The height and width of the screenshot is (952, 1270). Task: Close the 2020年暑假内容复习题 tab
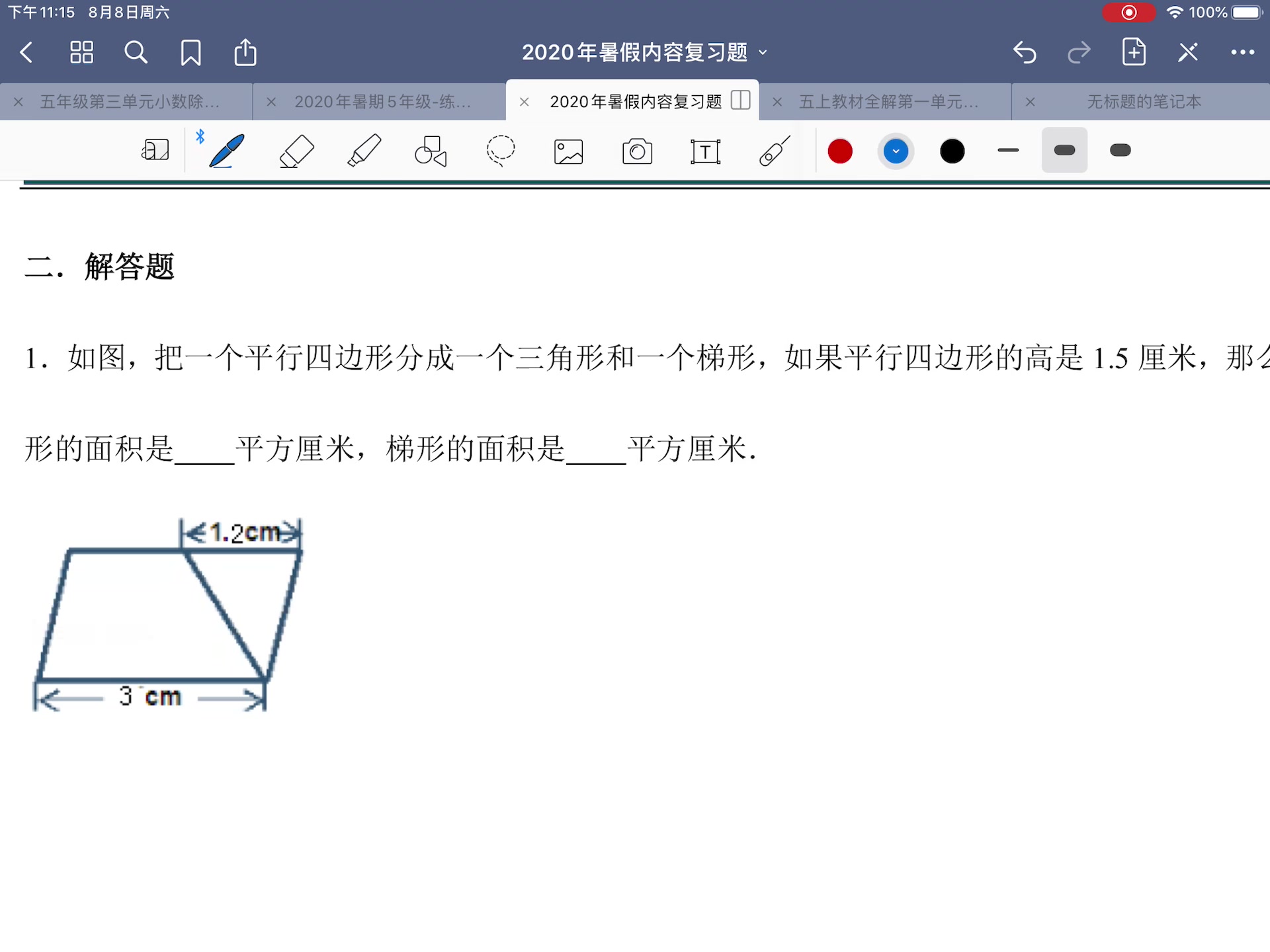point(524,102)
